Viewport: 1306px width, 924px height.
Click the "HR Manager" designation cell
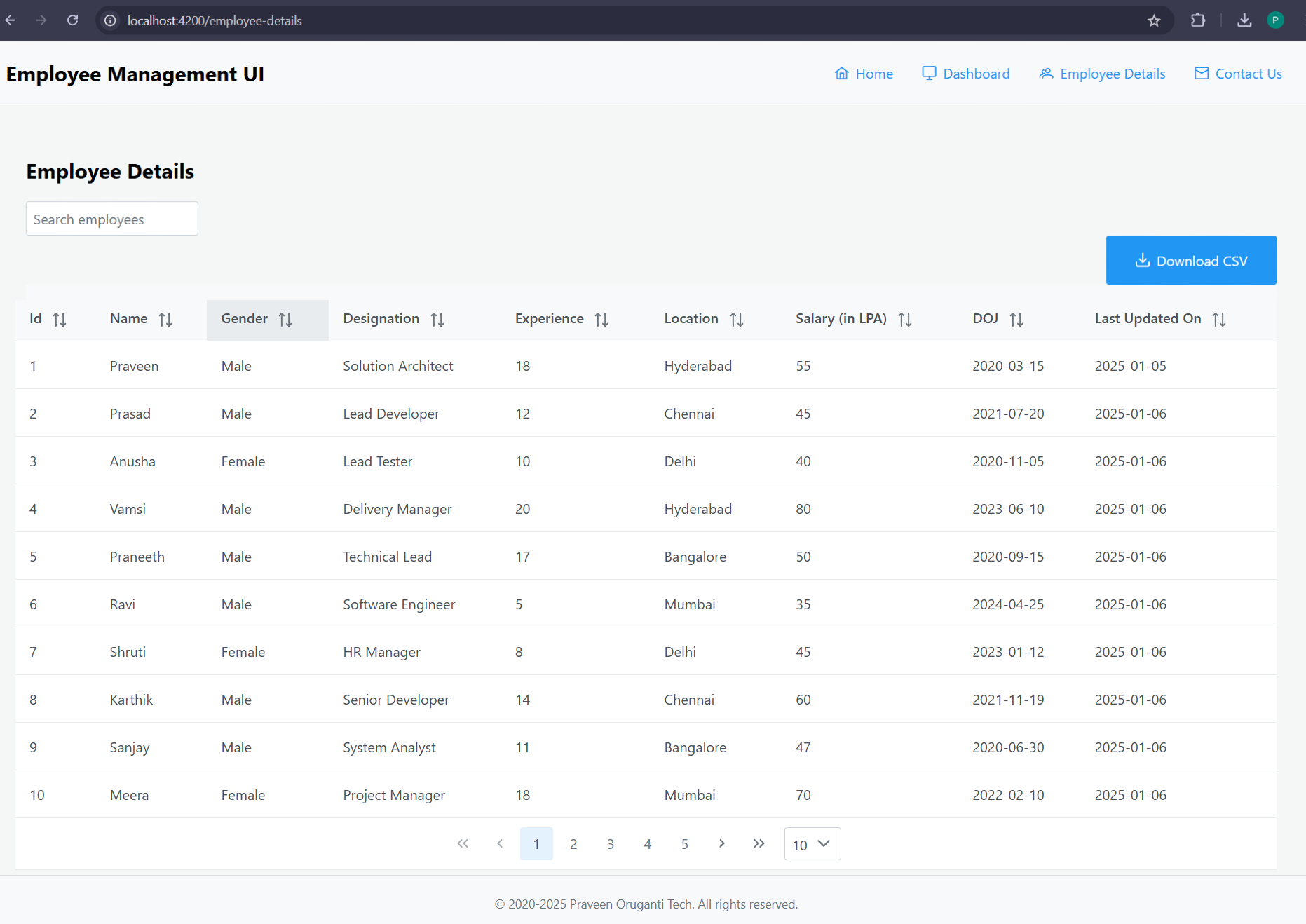tap(381, 653)
